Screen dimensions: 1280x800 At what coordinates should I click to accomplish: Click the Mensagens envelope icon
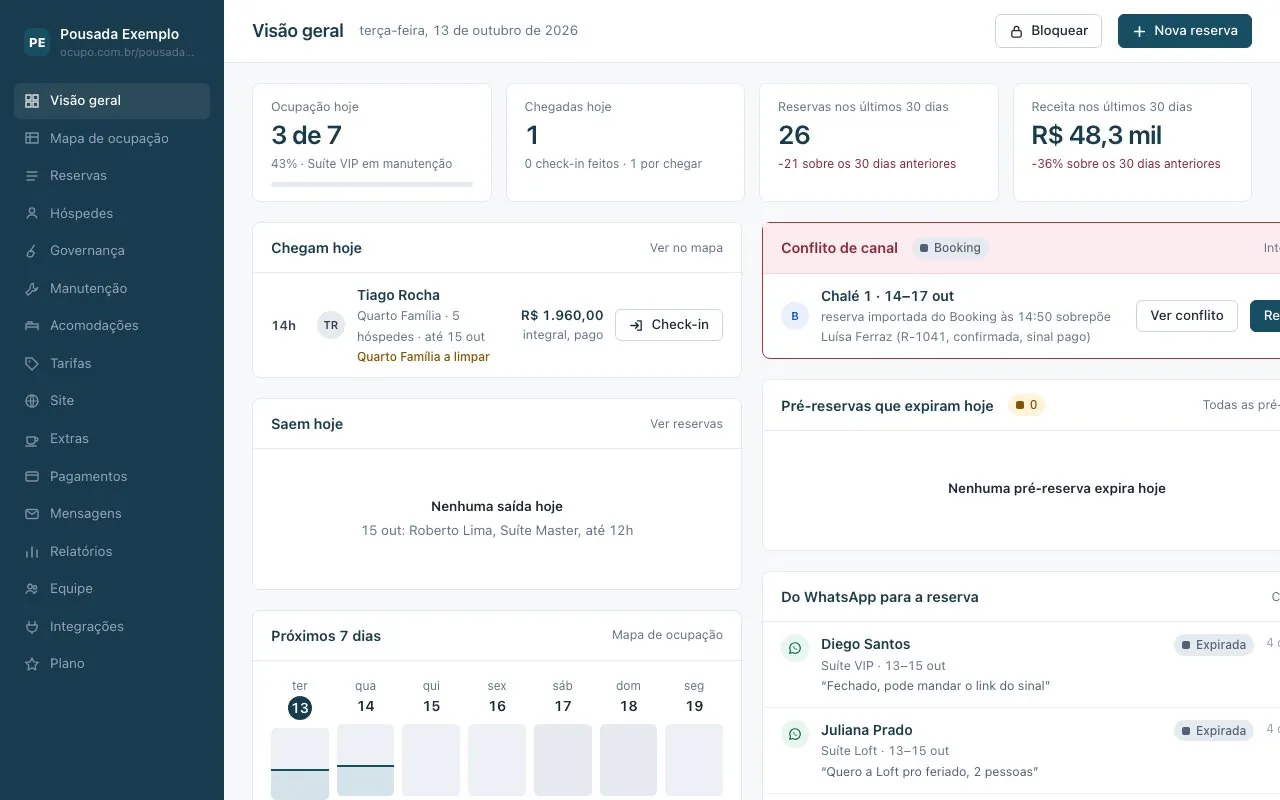click(x=32, y=514)
